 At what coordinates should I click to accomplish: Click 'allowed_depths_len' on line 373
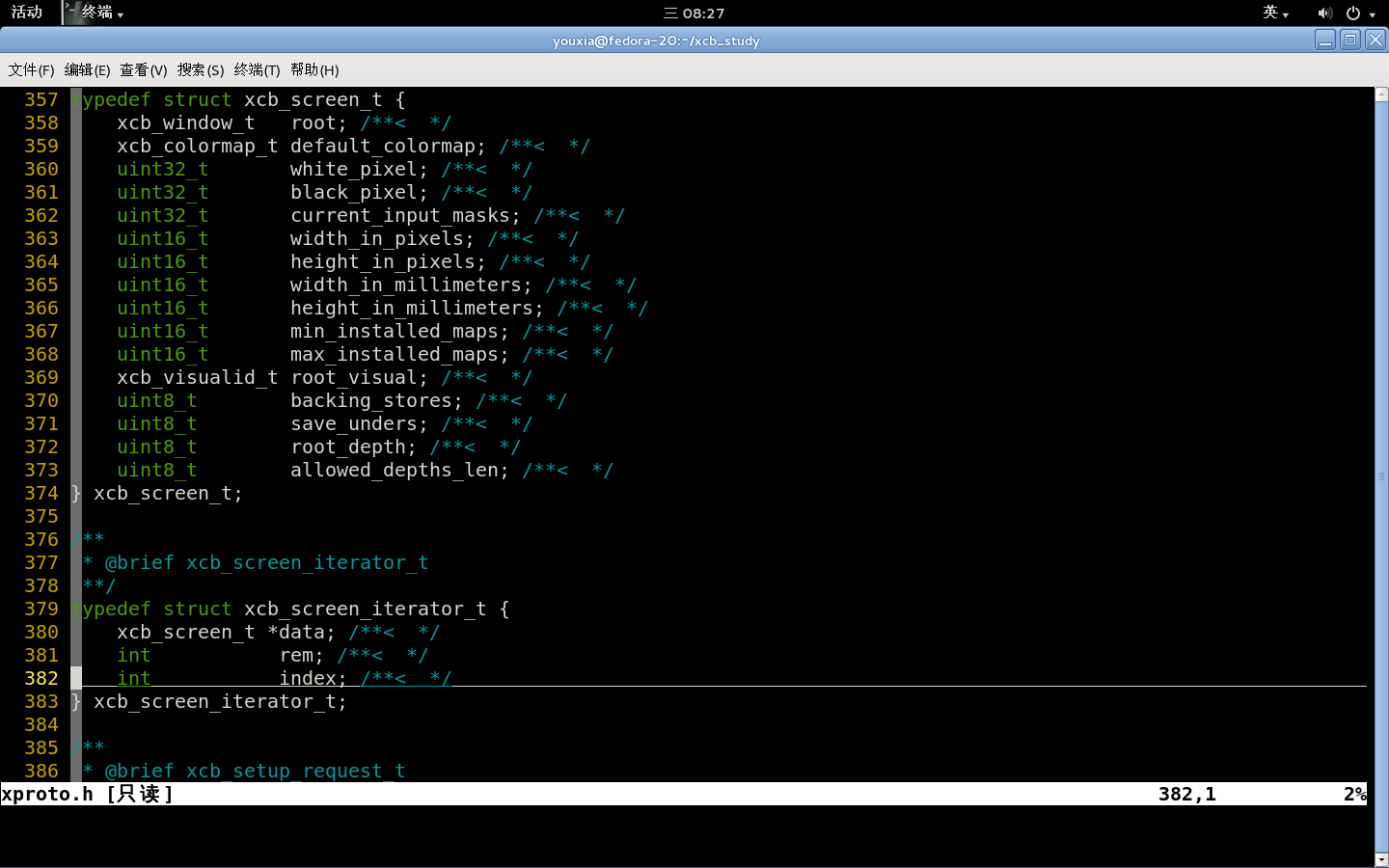click(x=395, y=470)
